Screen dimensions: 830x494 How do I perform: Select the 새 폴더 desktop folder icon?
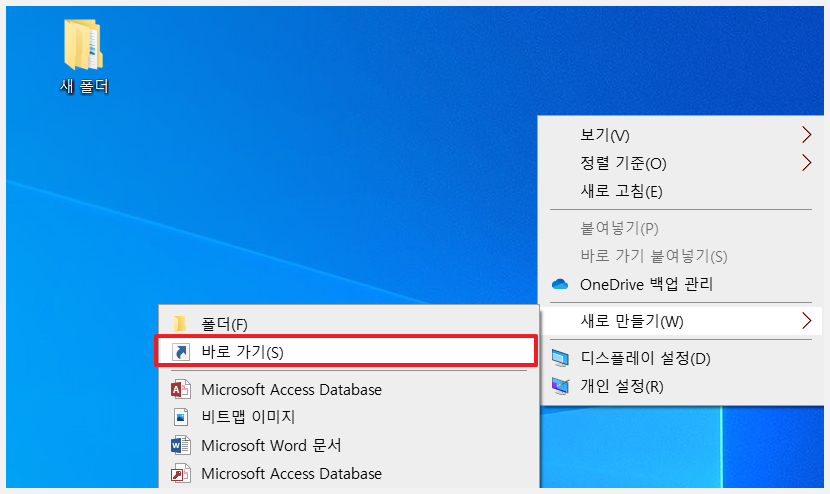coord(84,56)
